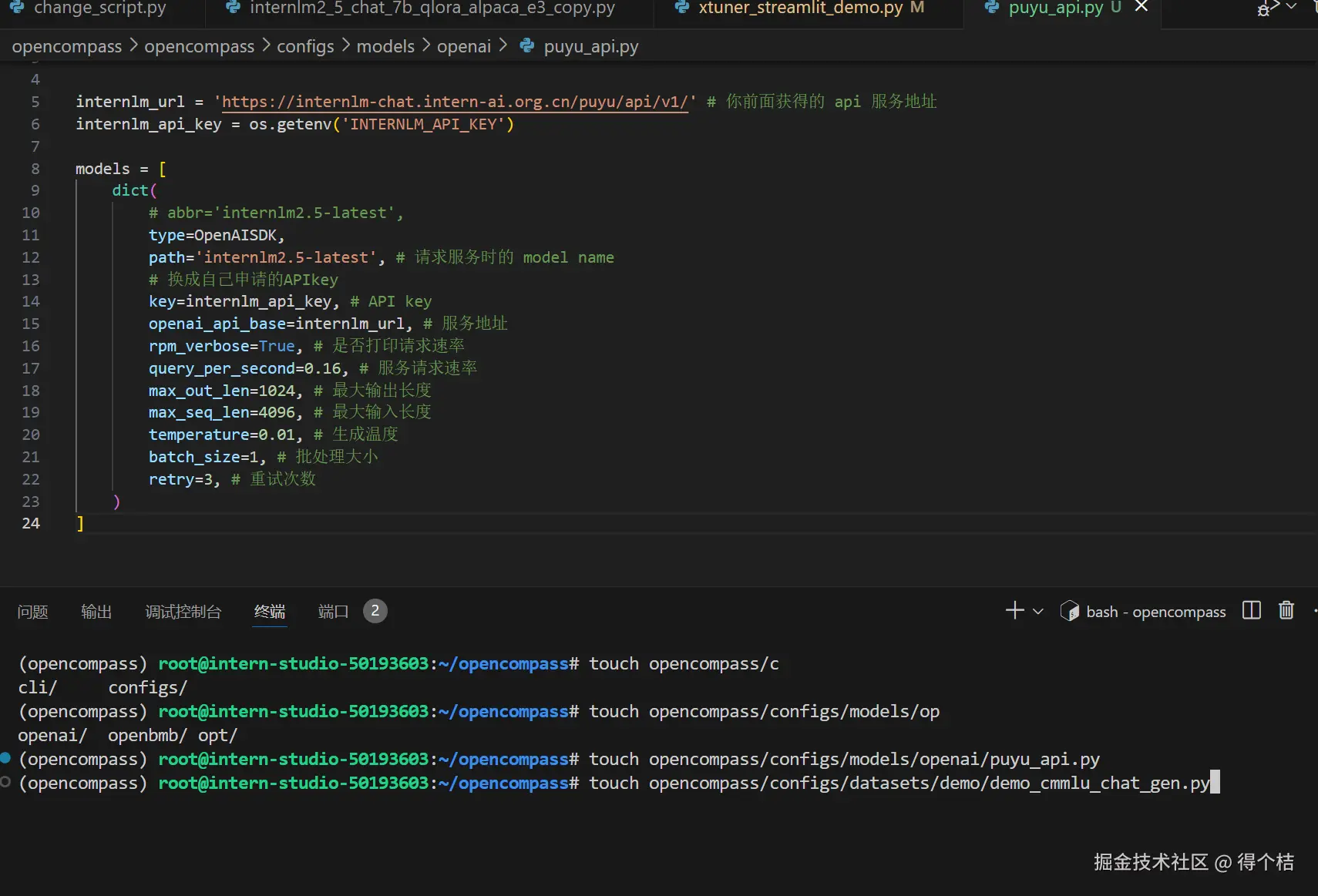Click the configs breadcrumb segment
Image resolution: width=1318 pixels, height=896 pixels.
305,46
